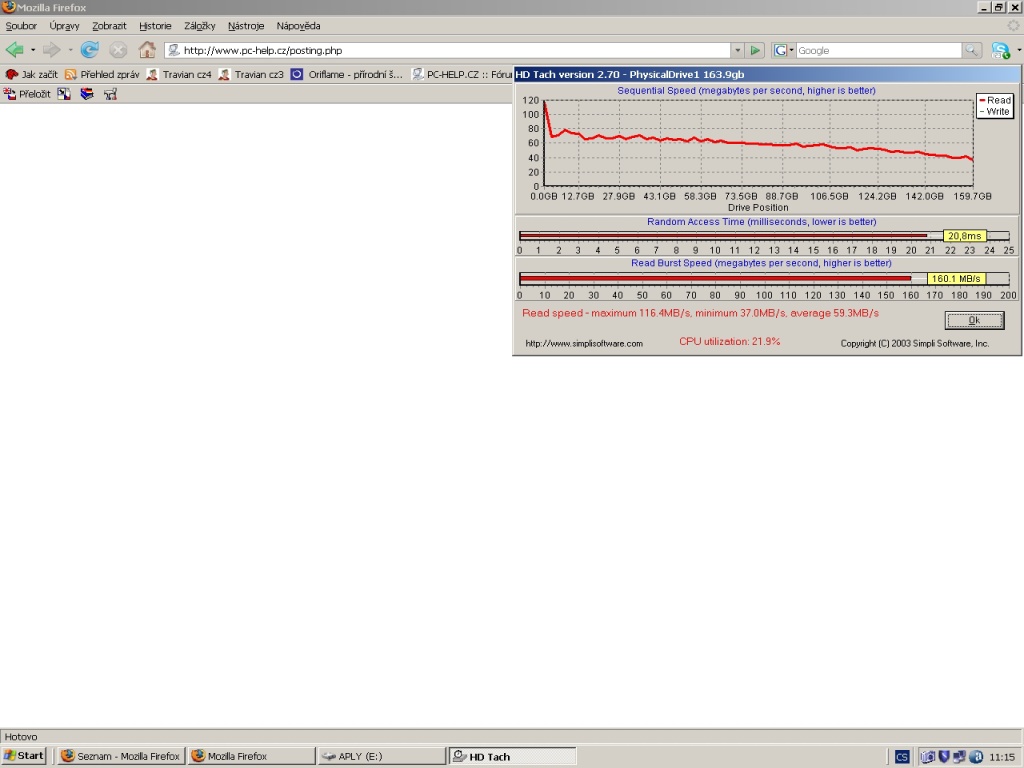Click the search magnifier icon

pyautogui.click(x=972, y=50)
